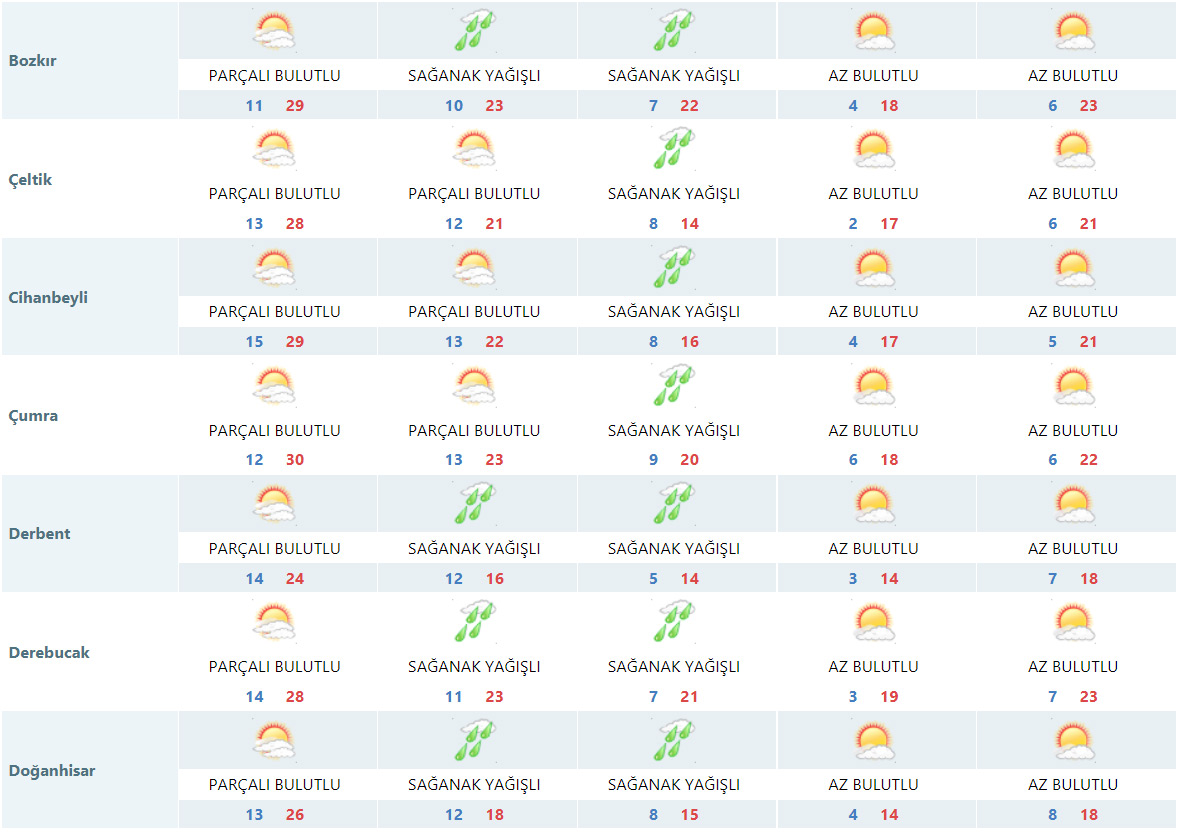Click Çumra's rain shower weather icon
This screenshot has width=1179, height=832.
click(674, 386)
